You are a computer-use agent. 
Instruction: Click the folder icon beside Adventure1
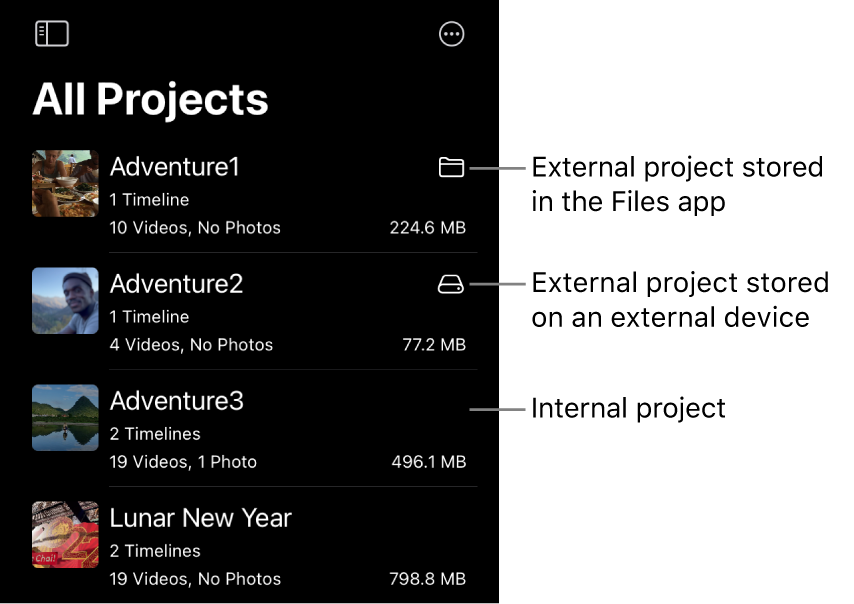tap(451, 167)
